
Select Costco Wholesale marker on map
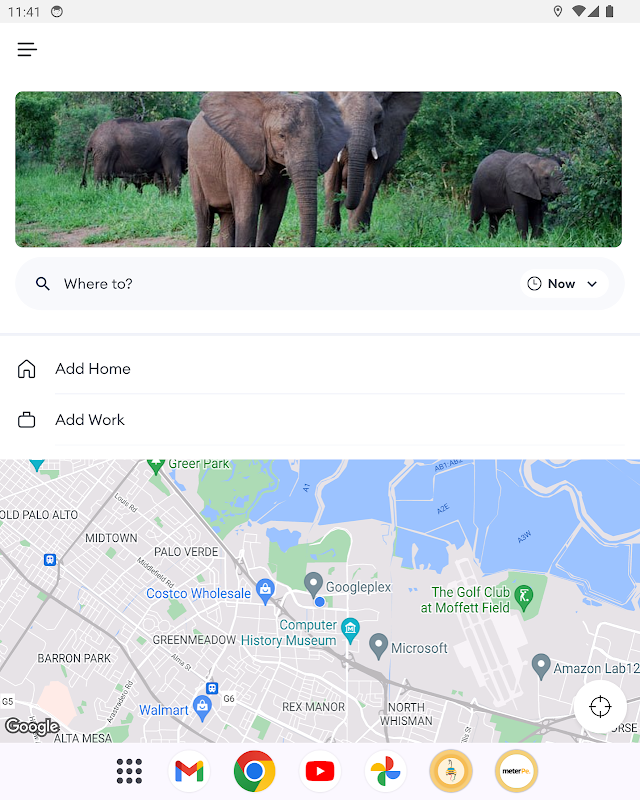tap(265, 589)
